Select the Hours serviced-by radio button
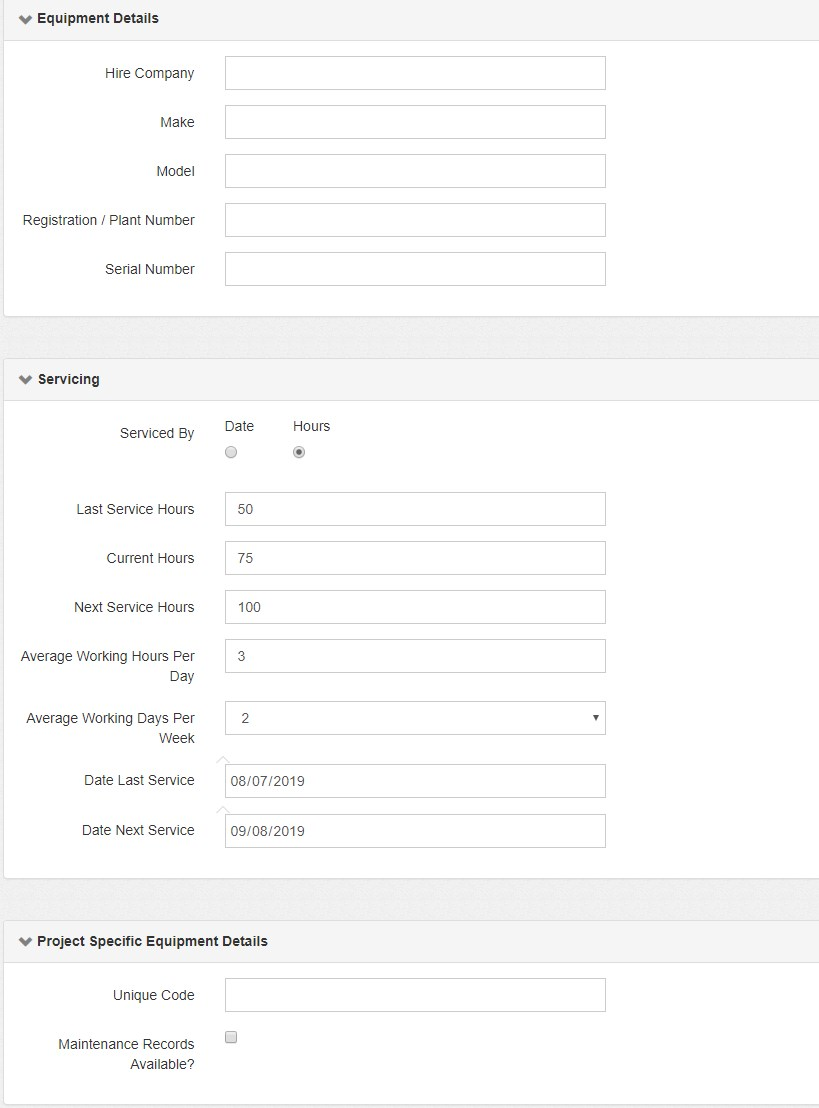This screenshot has width=819, height=1108. [x=299, y=452]
